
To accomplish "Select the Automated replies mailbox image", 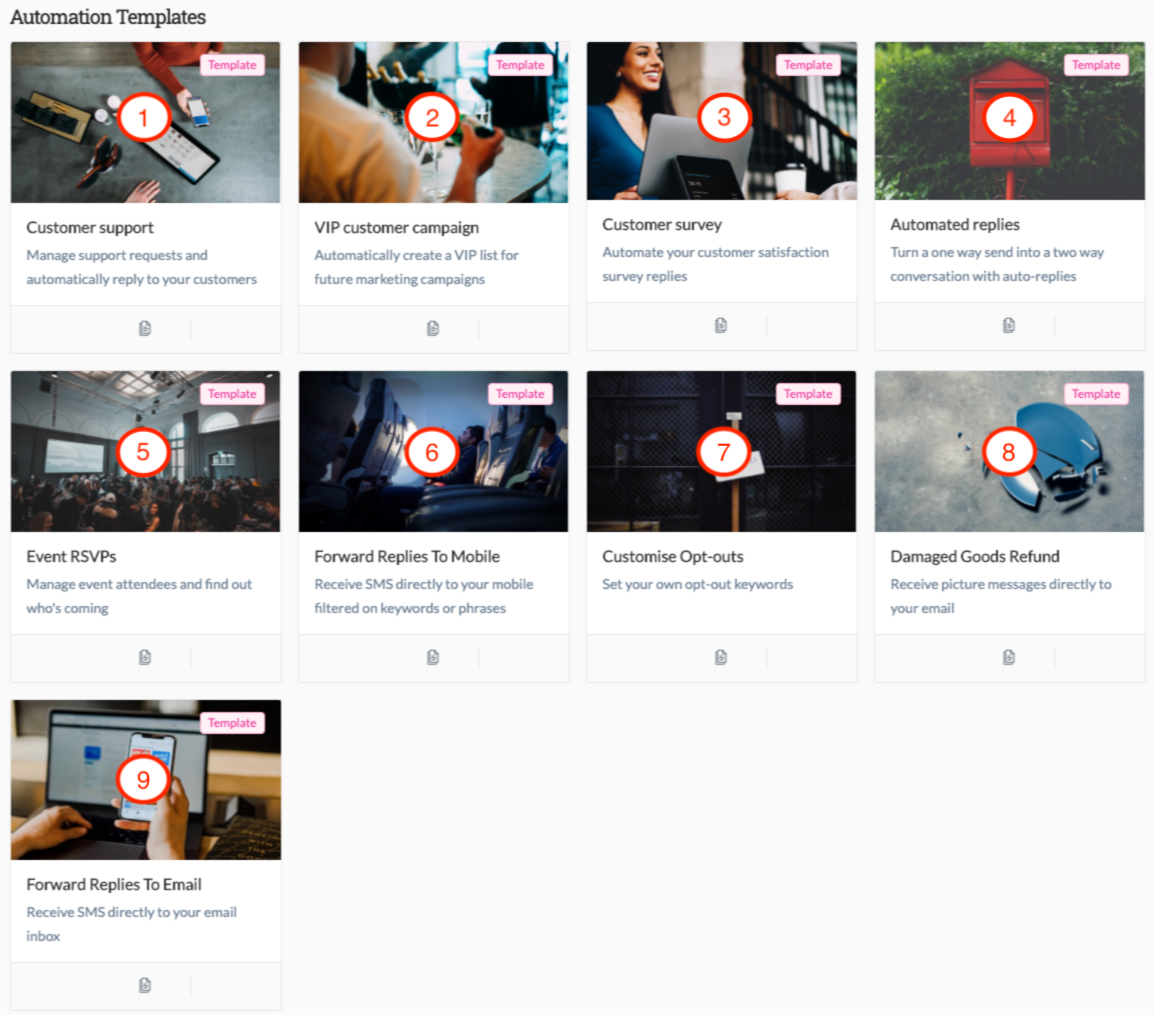I will point(1009,121).
